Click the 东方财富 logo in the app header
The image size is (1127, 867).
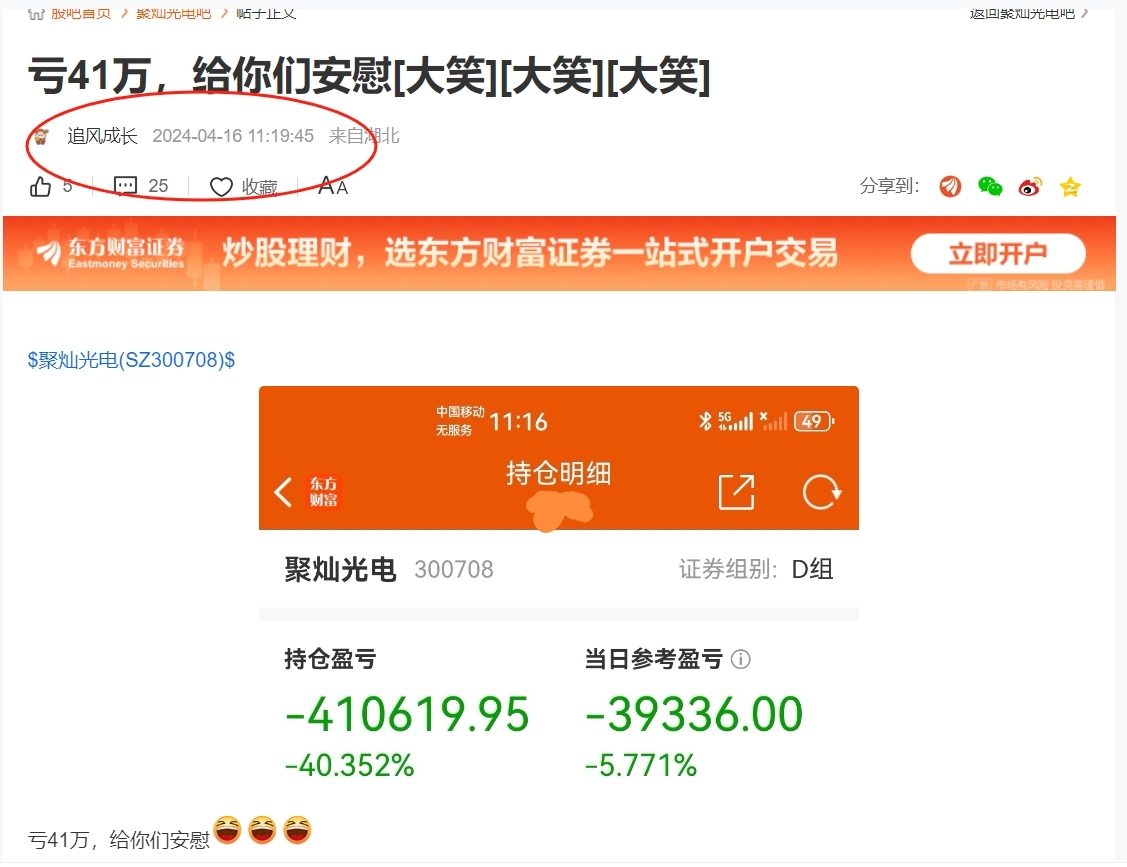tap(323, 492)
